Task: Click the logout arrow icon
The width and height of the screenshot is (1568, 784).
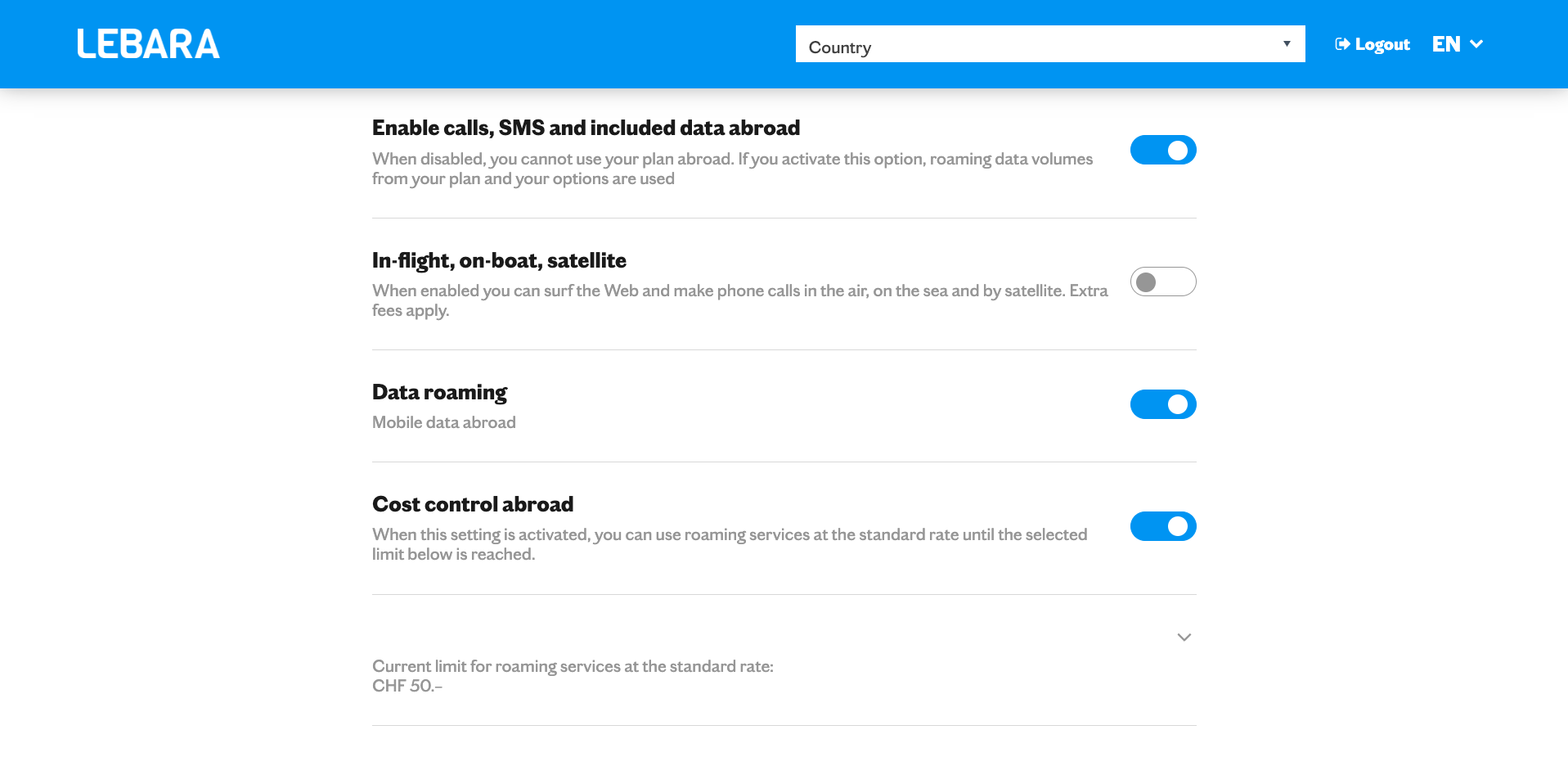Action: click(1342, 44)
